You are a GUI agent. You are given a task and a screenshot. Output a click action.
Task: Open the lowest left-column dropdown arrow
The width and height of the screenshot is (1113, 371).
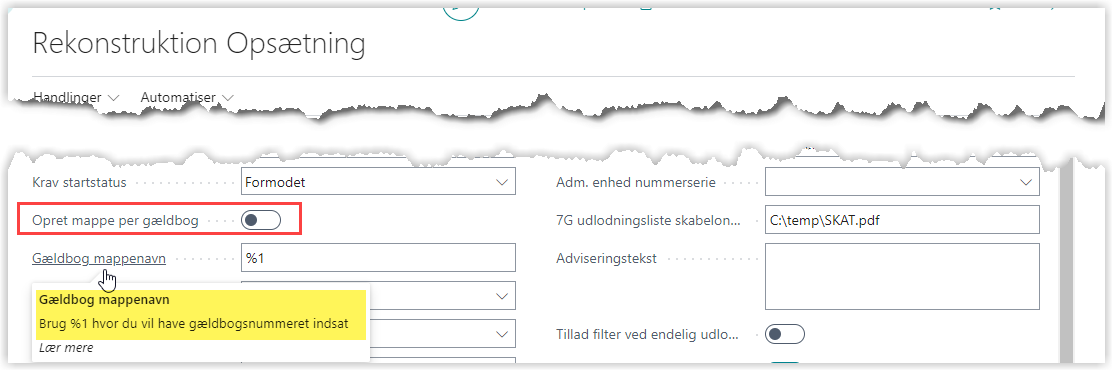click(503, 333)
